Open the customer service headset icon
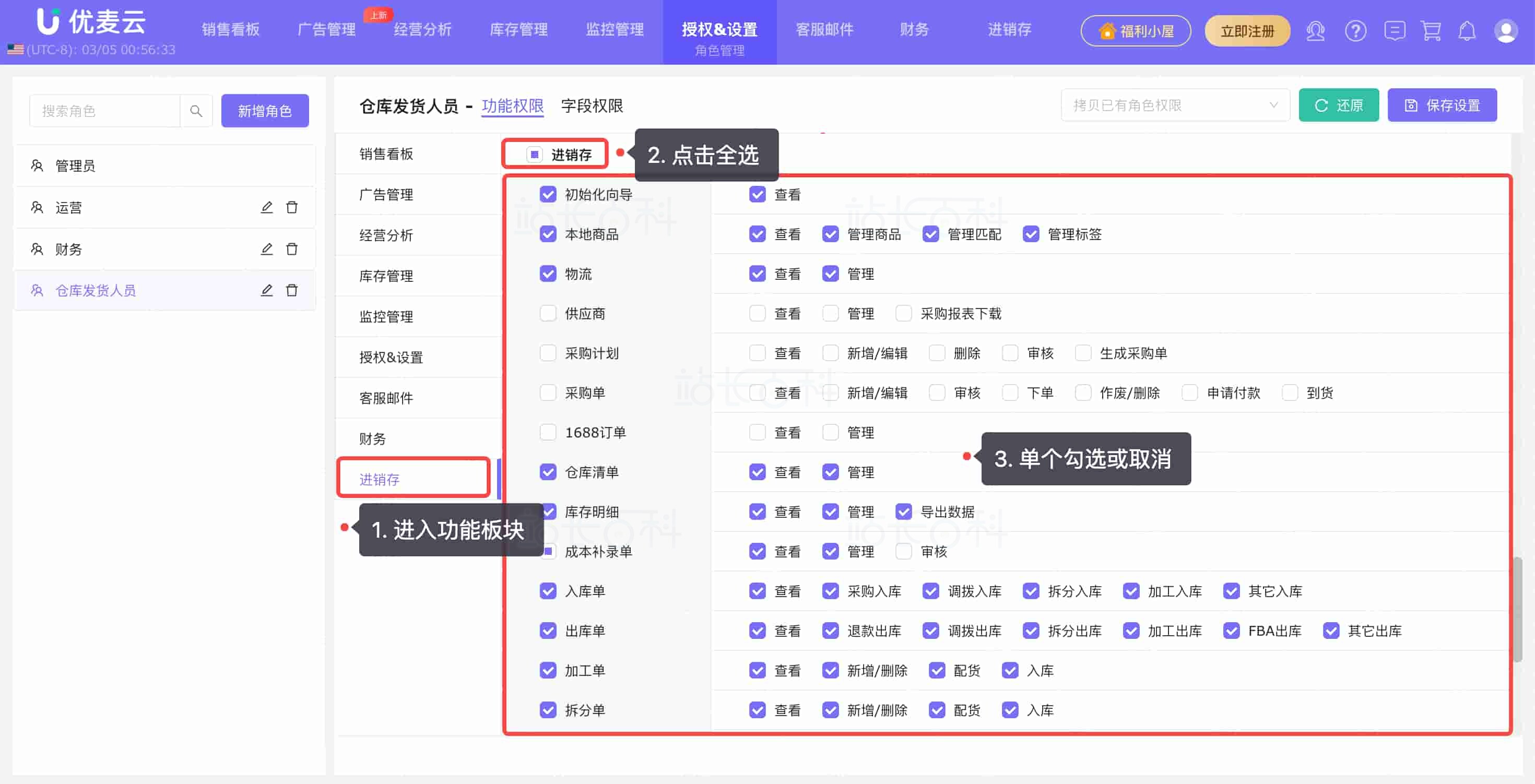1535x784 pixels. pyautogui.click(x=1315, y=30)
